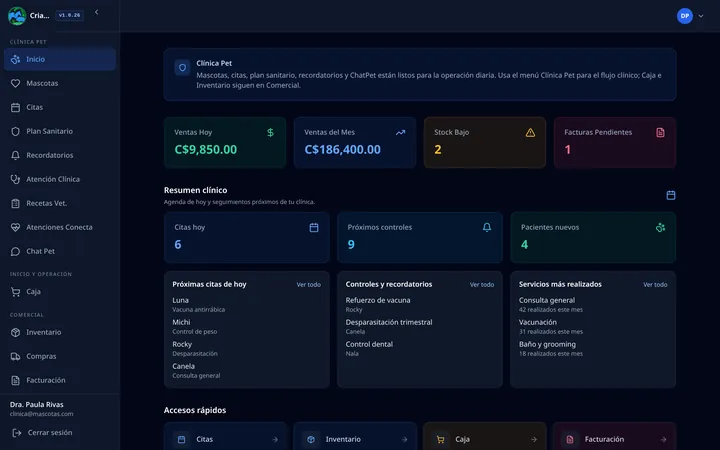Click the Citas quick access calendar icon
This screenshot has width=720, height=450.
pyautogui.click(x=181, y=439)
